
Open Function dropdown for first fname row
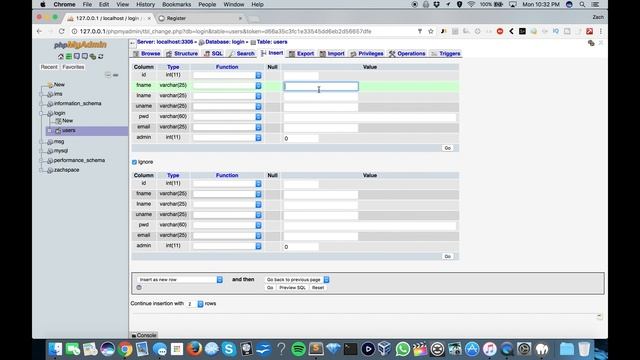click(227, 86)
